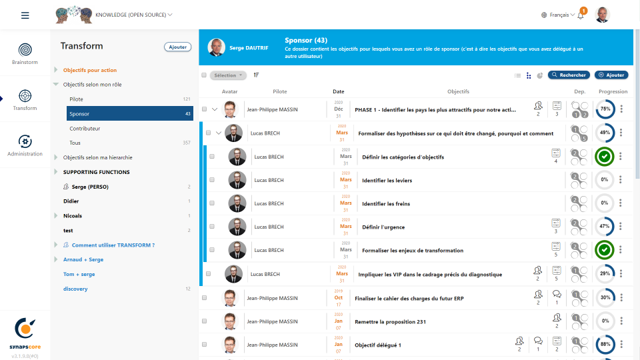Image resolution: width=640 pixels, height=360 pixels.
Task: Click completed checkmark on Formaliser les enjeux row
Action: coord(604,250)
